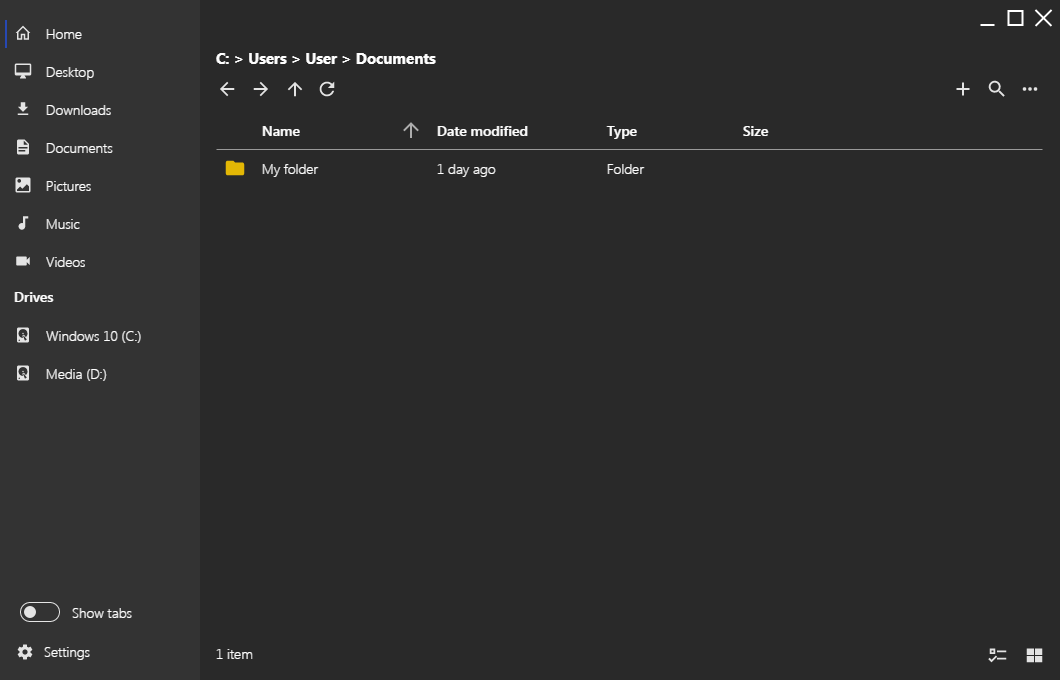Sort by the Size column header
The height and width of the screenshot is (680, 1060).
coord(755,131)
